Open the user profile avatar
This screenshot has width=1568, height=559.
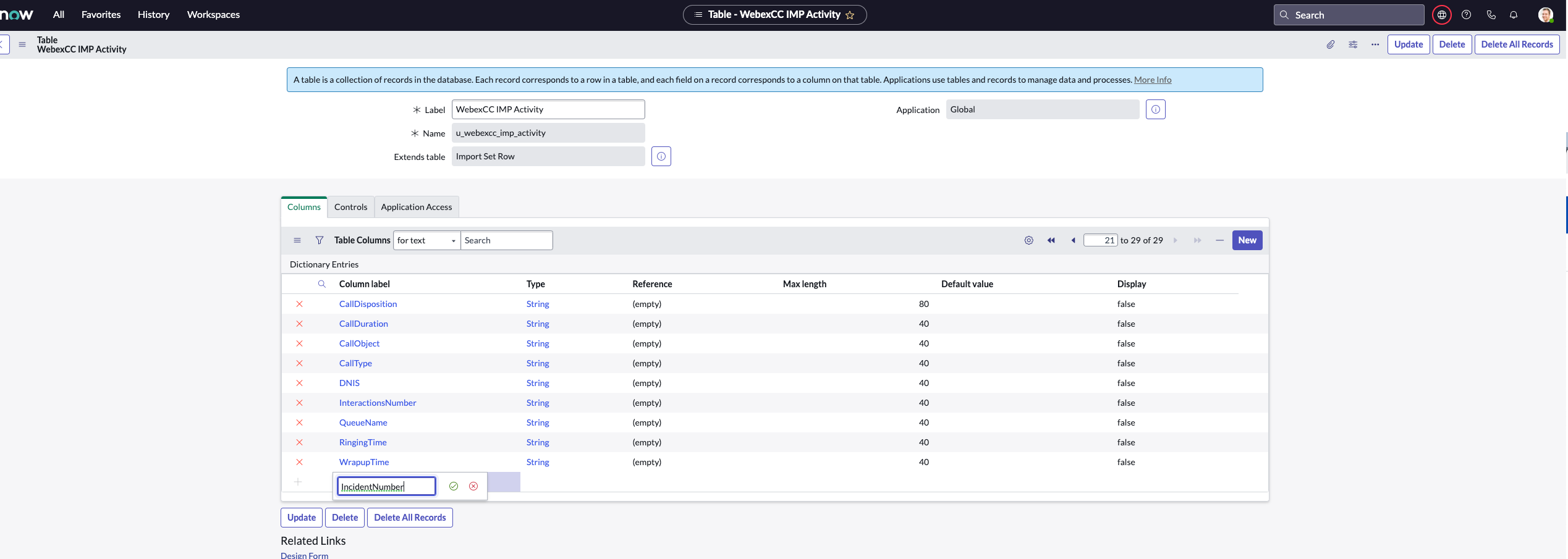(1545, 15)
